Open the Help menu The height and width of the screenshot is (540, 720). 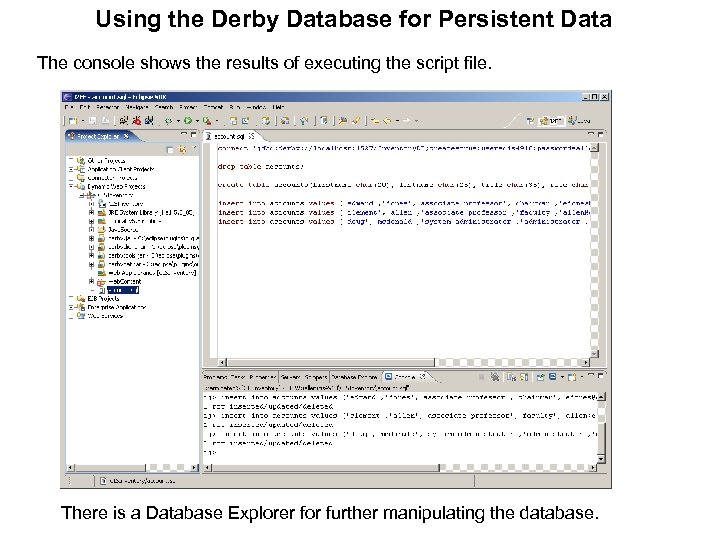(x=278, y=107)
